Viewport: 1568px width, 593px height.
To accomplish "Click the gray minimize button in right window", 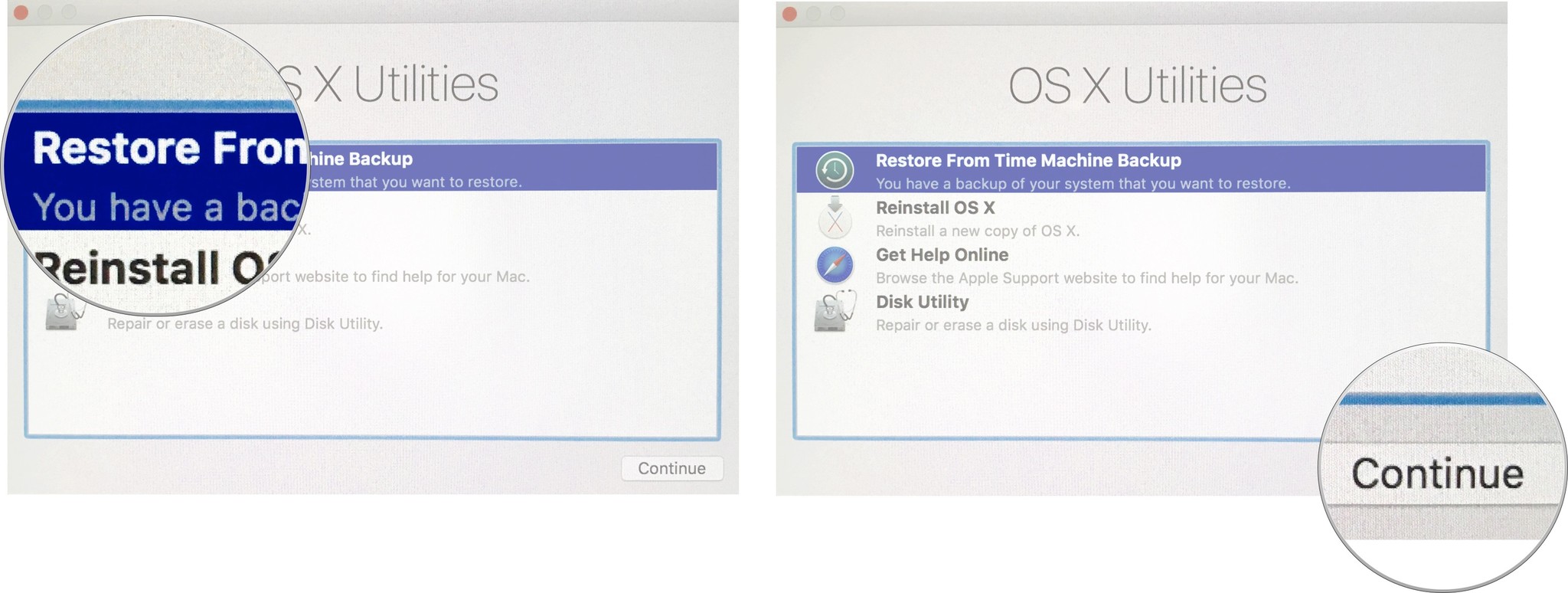I will click(815, 14).
